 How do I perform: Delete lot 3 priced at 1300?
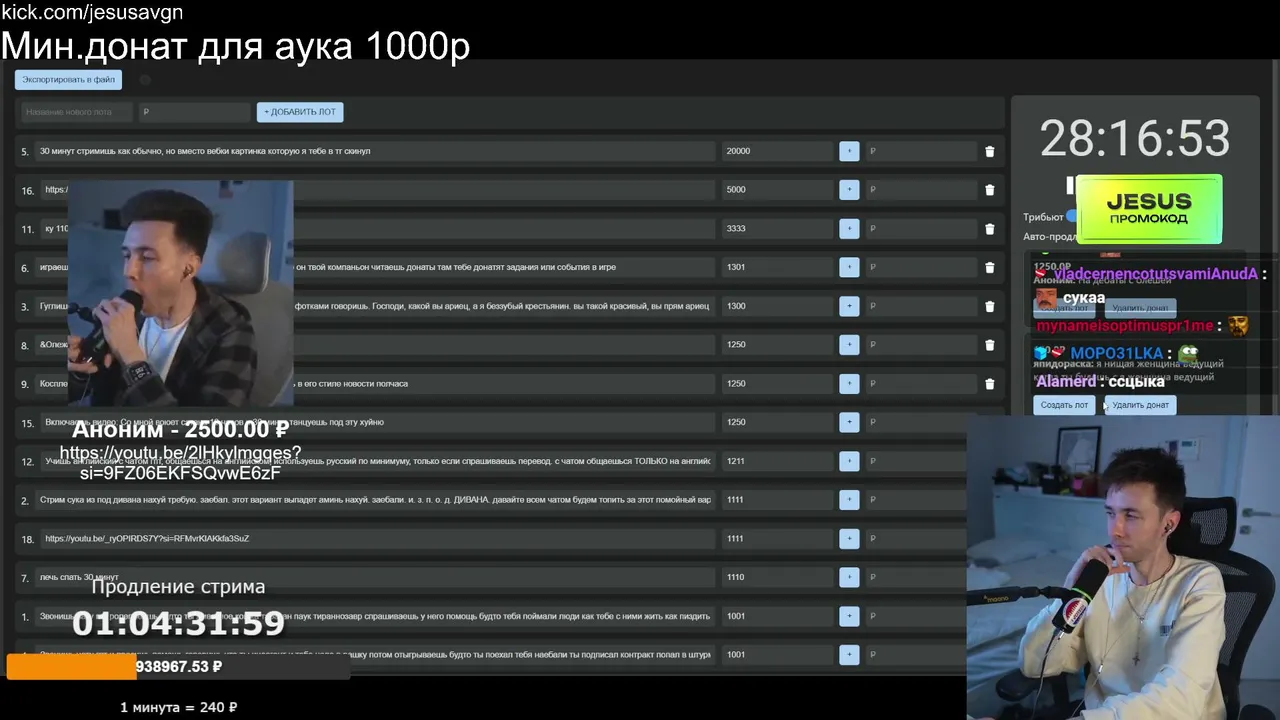(x=990, y=307)
